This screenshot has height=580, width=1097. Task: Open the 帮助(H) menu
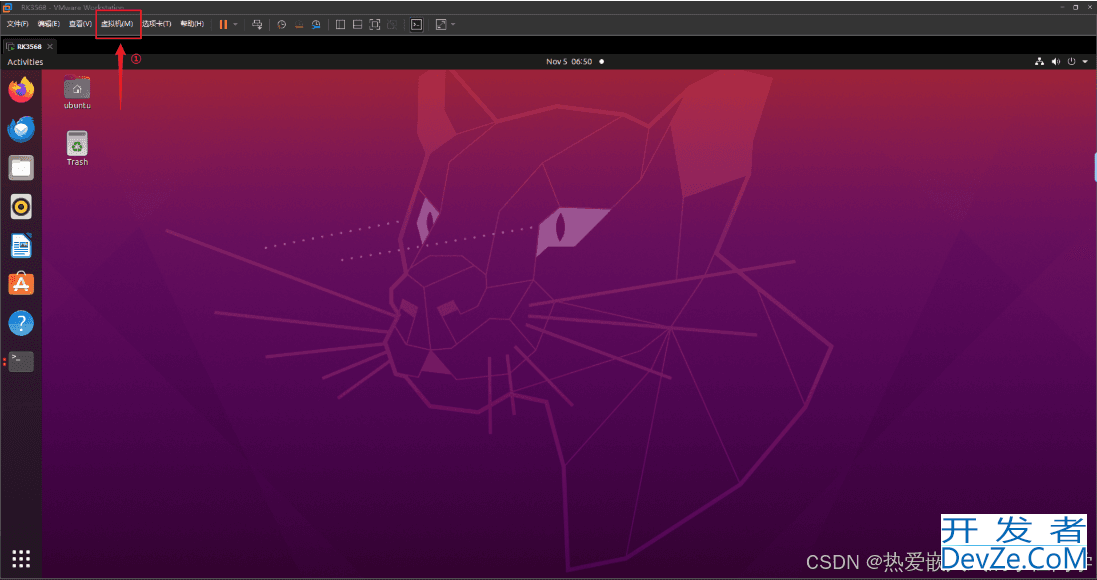tap(192, 24)
